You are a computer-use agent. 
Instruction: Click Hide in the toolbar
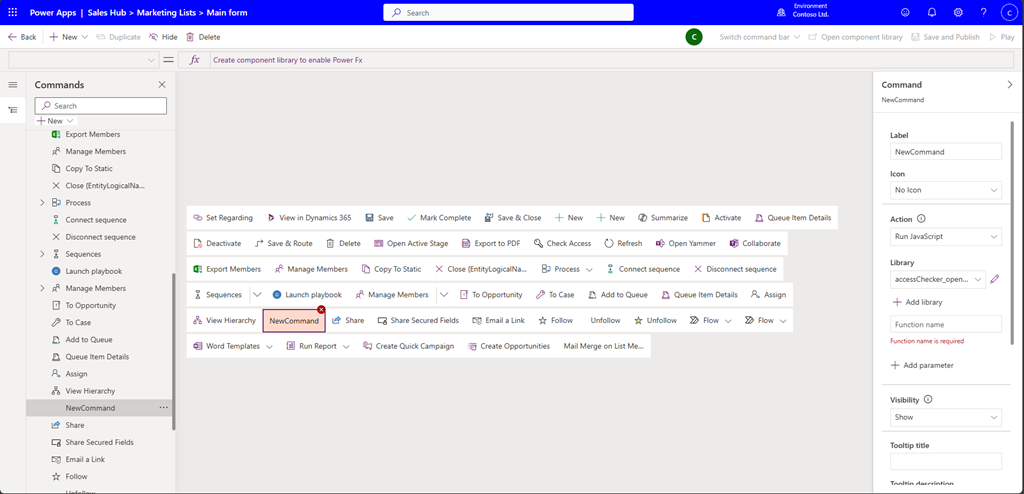[x=163, y=37]
